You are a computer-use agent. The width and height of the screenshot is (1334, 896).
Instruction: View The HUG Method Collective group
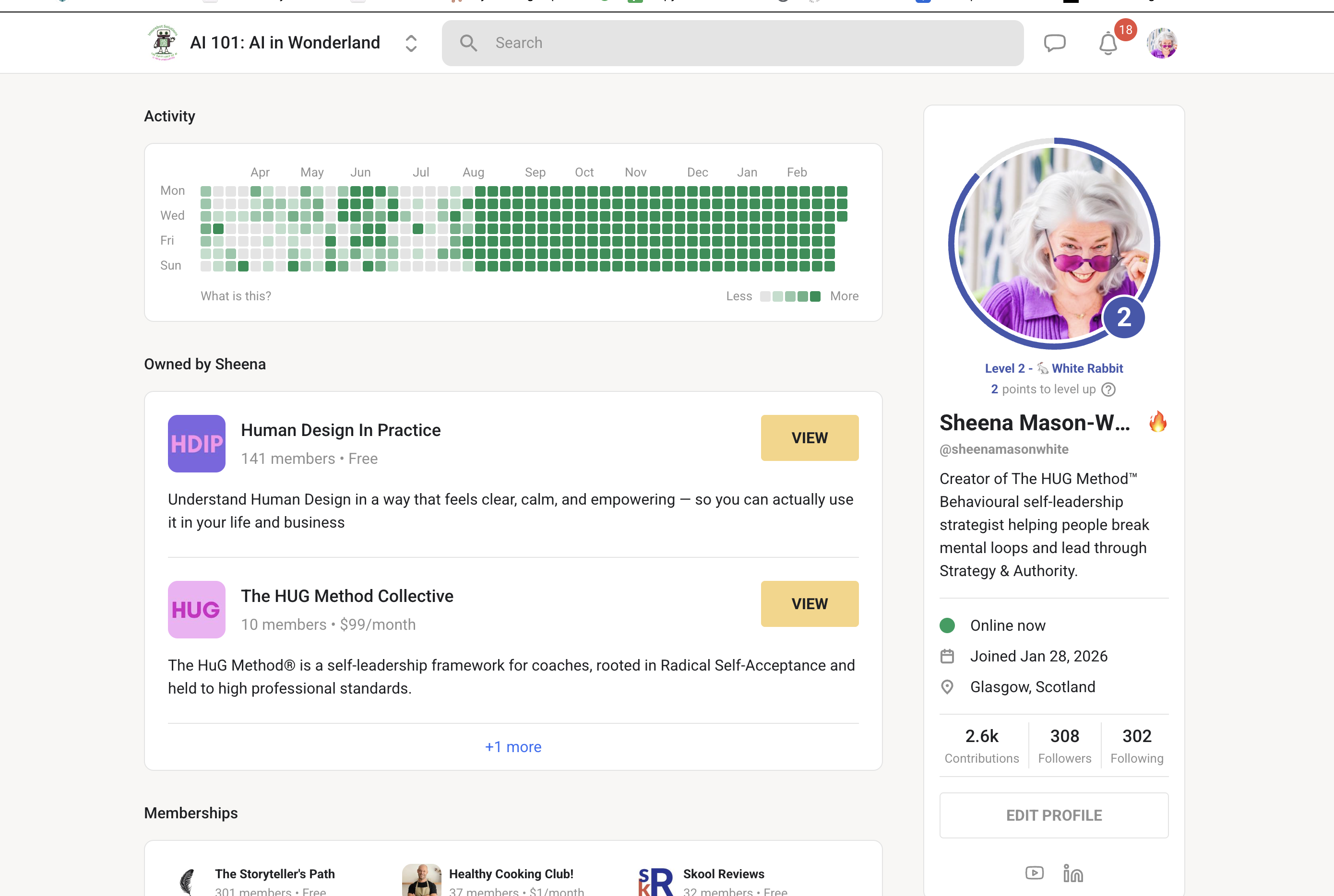tap(810, 603)
